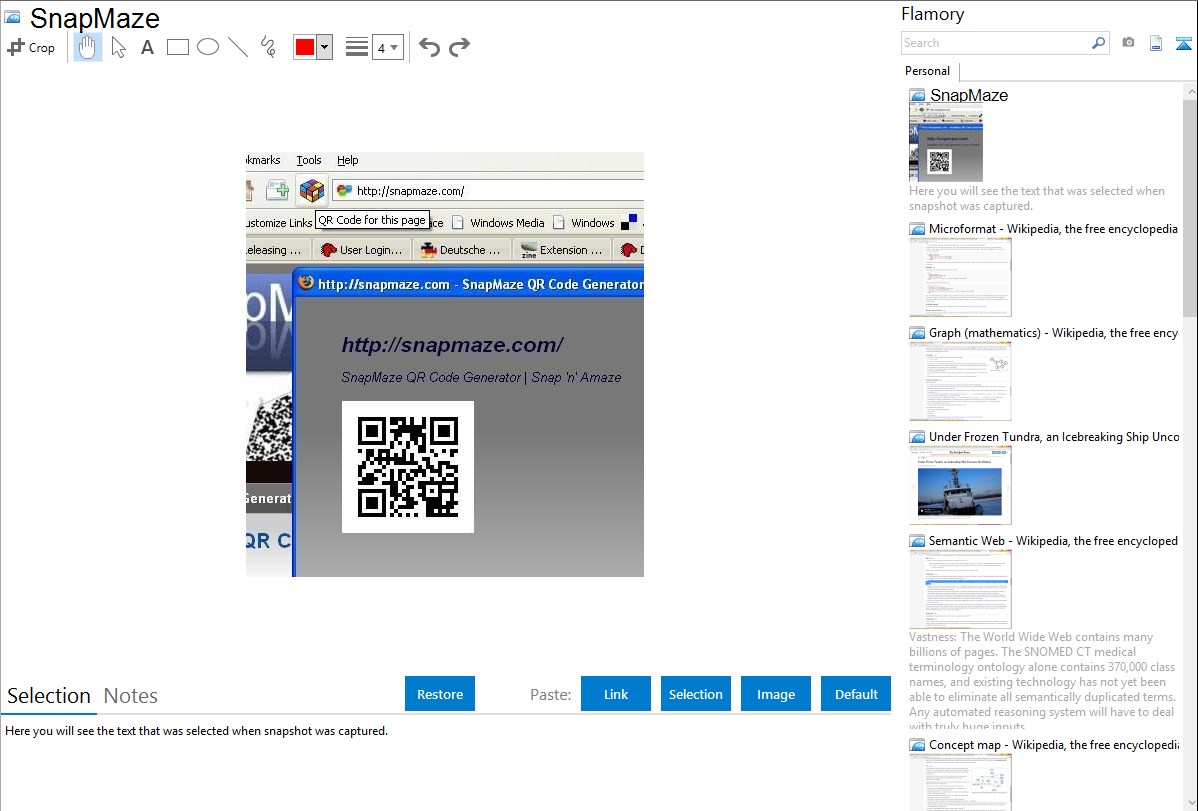This screenshot has width=1198, height=811.
Task: Select the ellipse drawing tool
Action: (x=208, y=47)
